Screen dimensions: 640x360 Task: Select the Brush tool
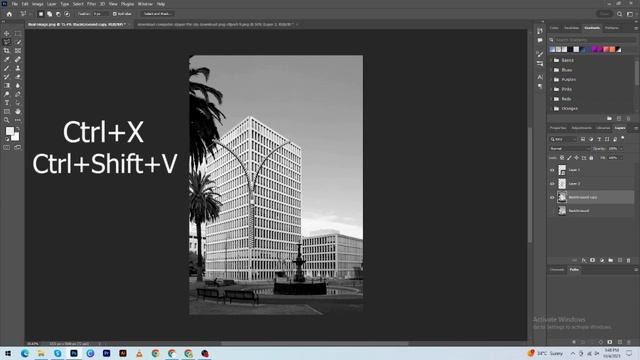click(x=7, y=68)
